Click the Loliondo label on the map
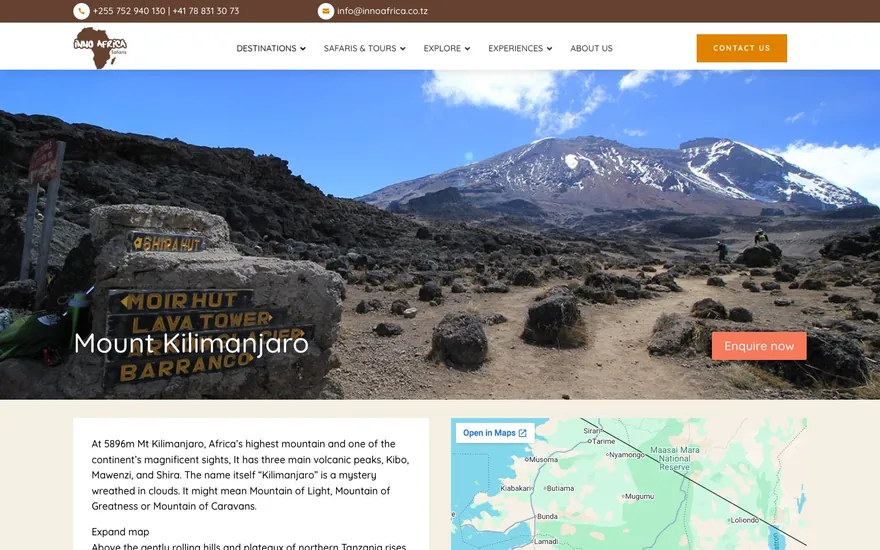This screenshot has height=550, width=880. (744, 520)
